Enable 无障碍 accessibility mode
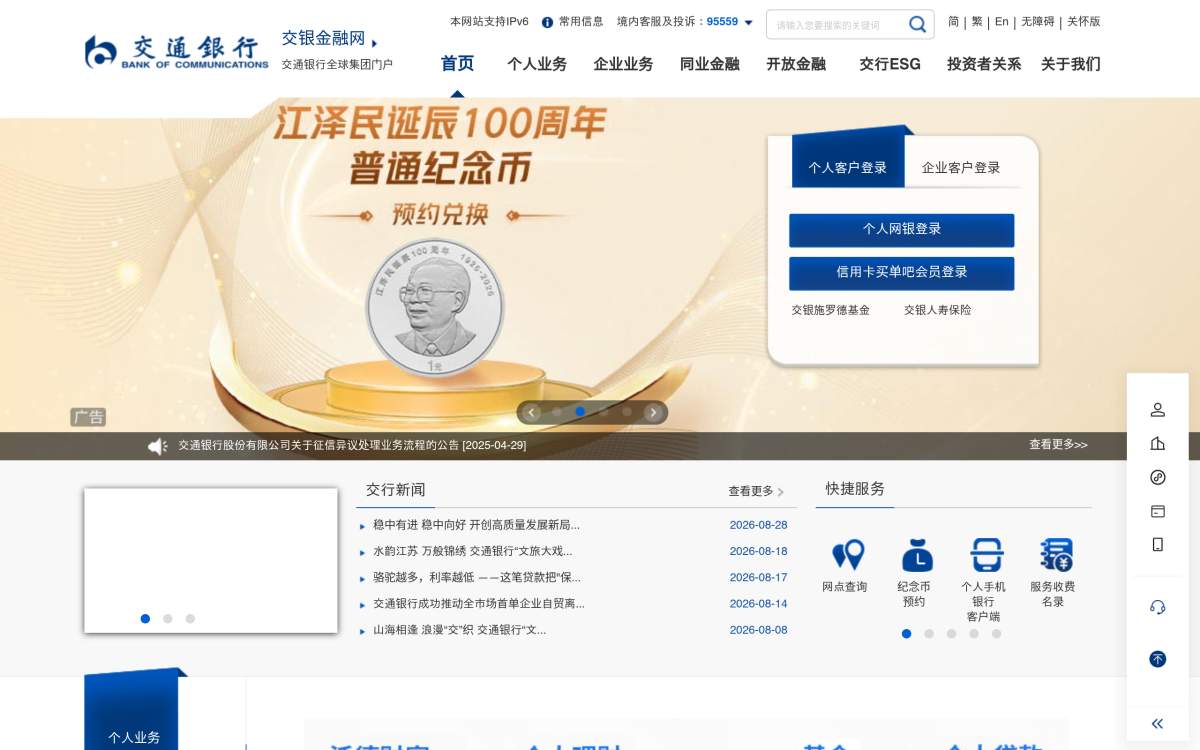Viewport: 1200px width, 750px height. 1037,21
